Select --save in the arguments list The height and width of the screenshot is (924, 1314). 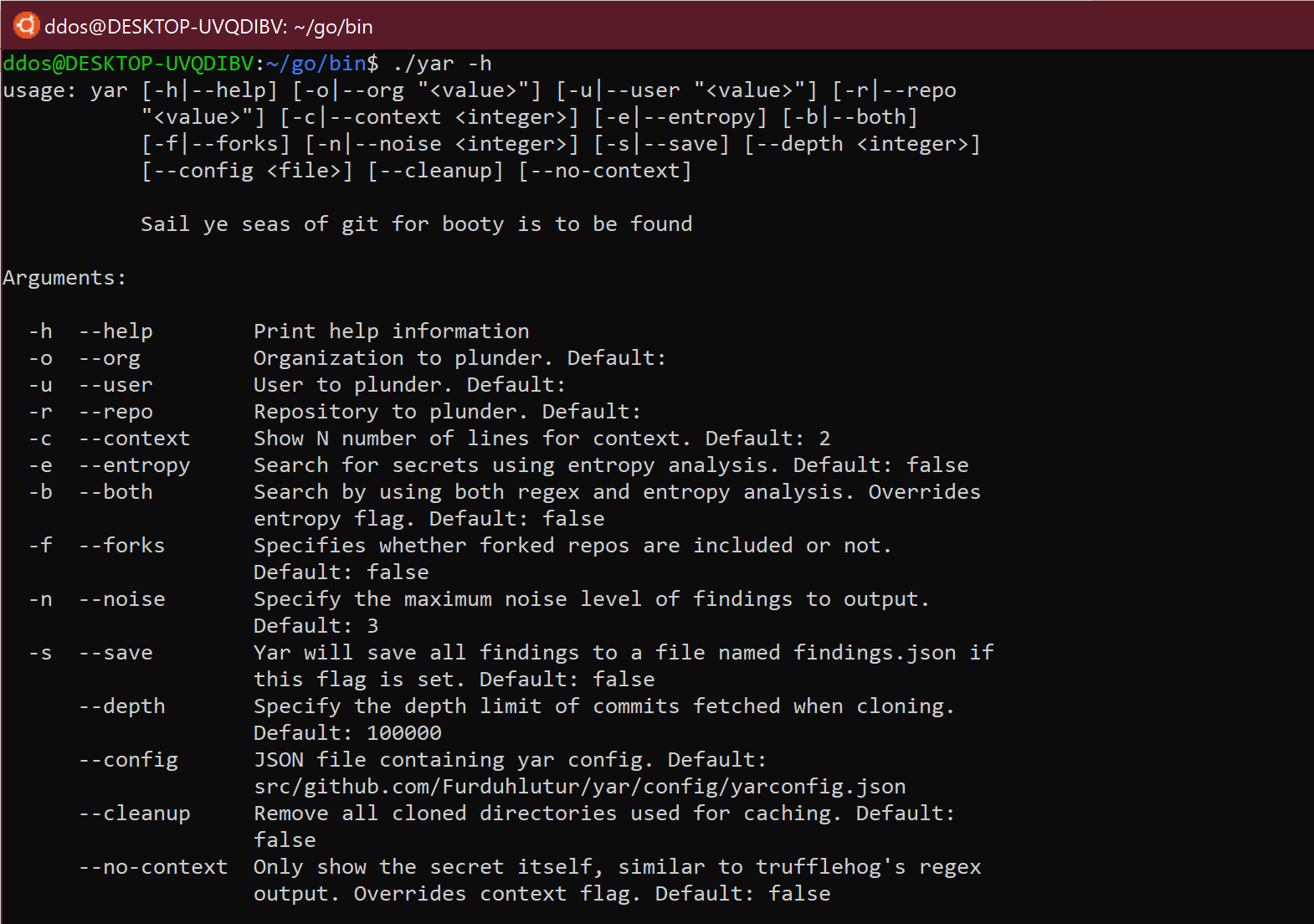coord(115,653)
